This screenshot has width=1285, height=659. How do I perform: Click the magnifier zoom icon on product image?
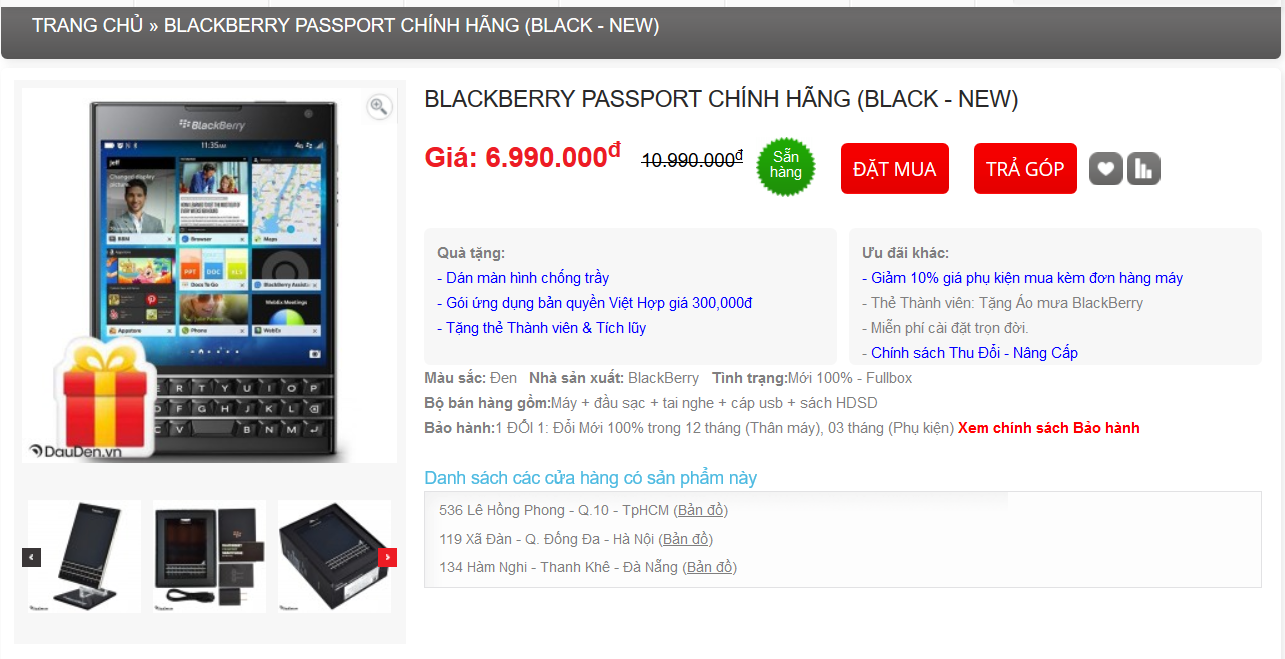379,107
